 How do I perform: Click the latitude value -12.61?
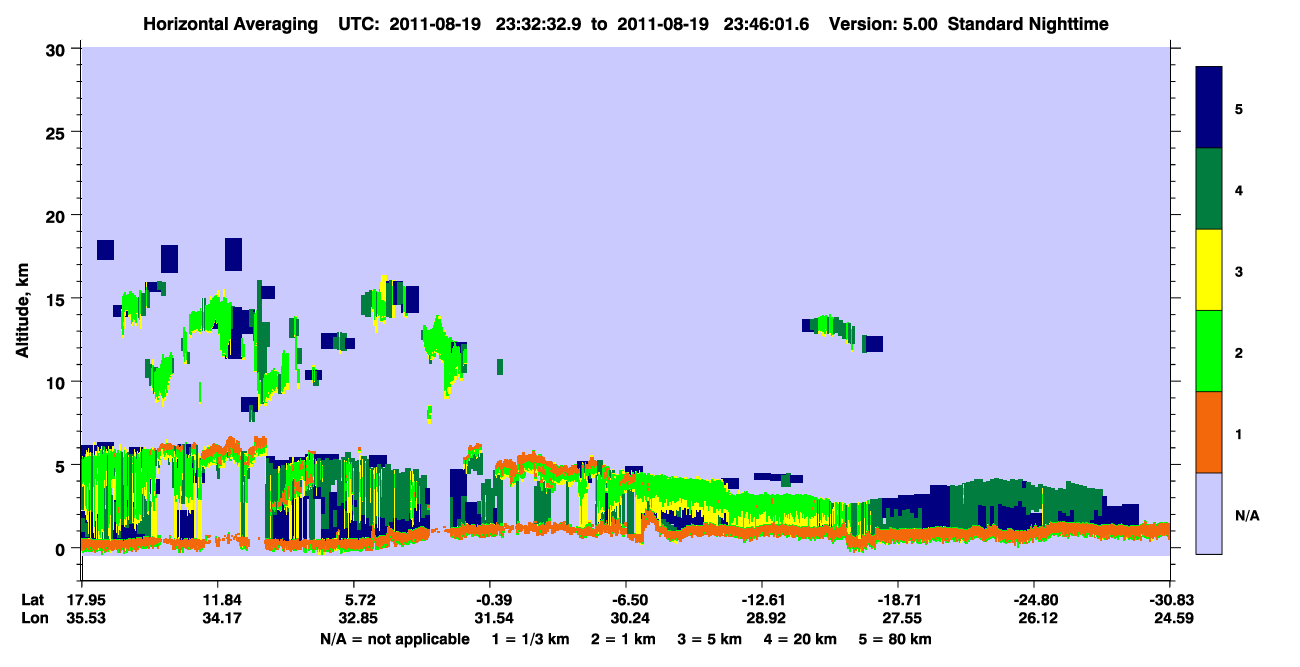pos(762,600)
